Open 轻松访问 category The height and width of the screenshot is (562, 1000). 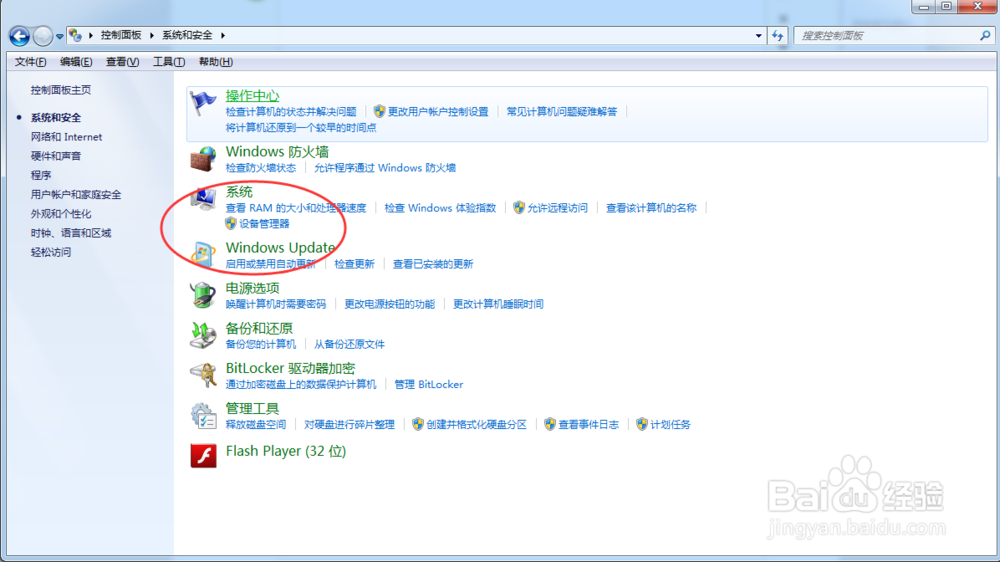[50, 252]
